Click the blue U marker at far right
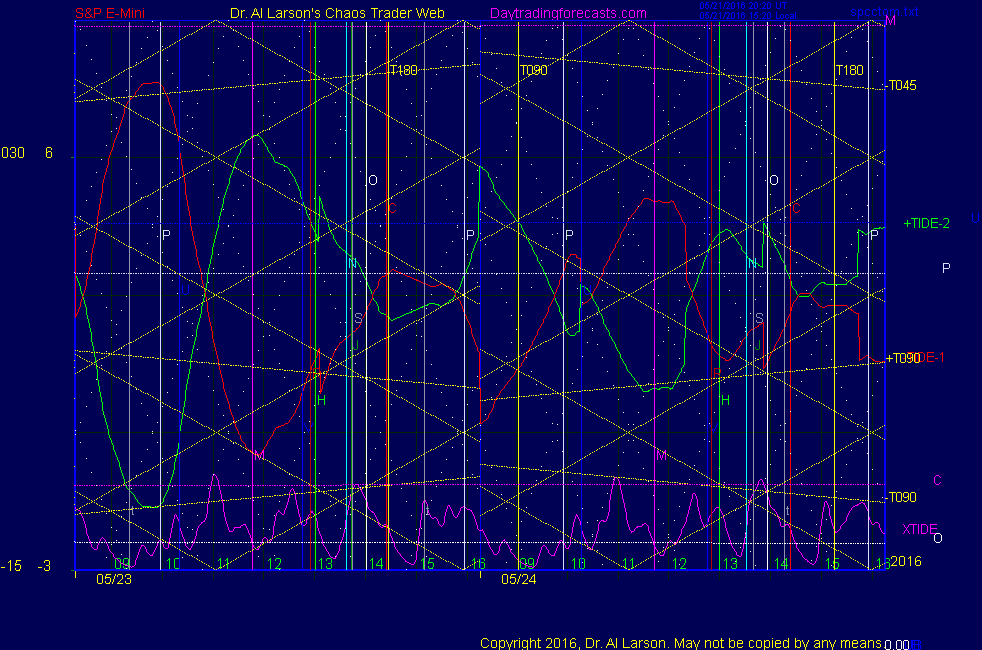The height and width of the screenshot is (650, 982). [975, 219]
